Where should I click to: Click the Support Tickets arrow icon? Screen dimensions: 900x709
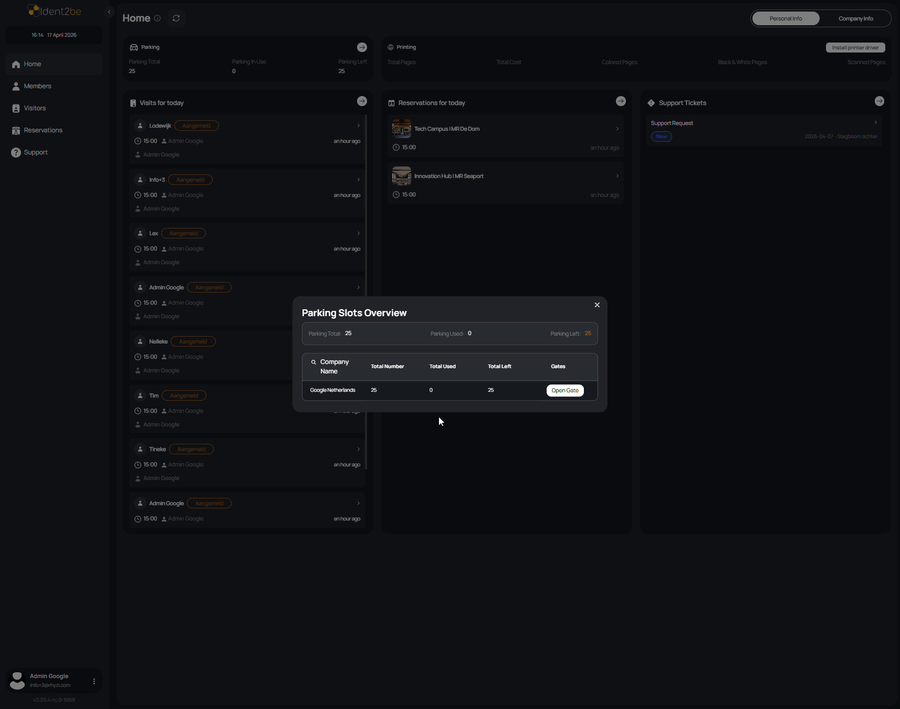point(879,101)
